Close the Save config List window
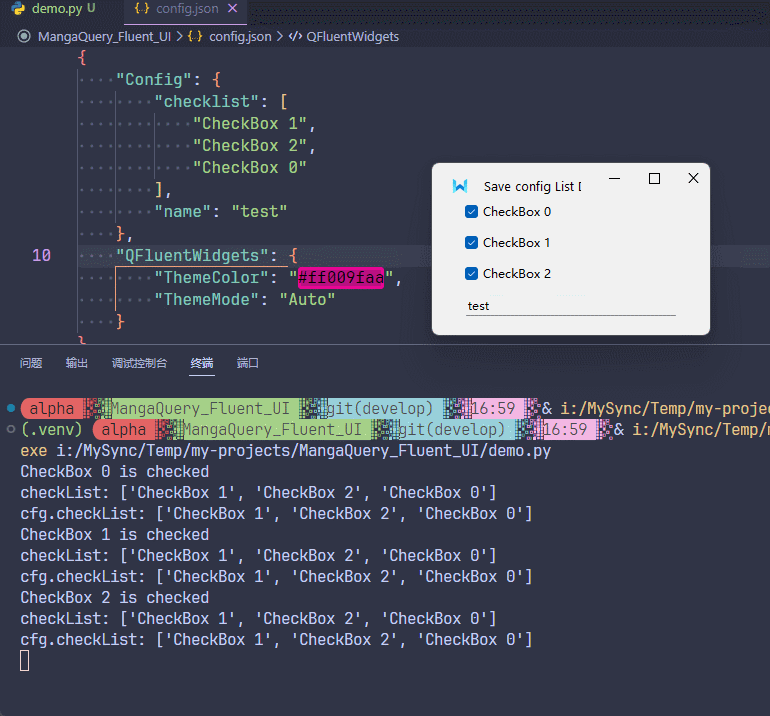The image size is (770, 716). coord(693,179)
